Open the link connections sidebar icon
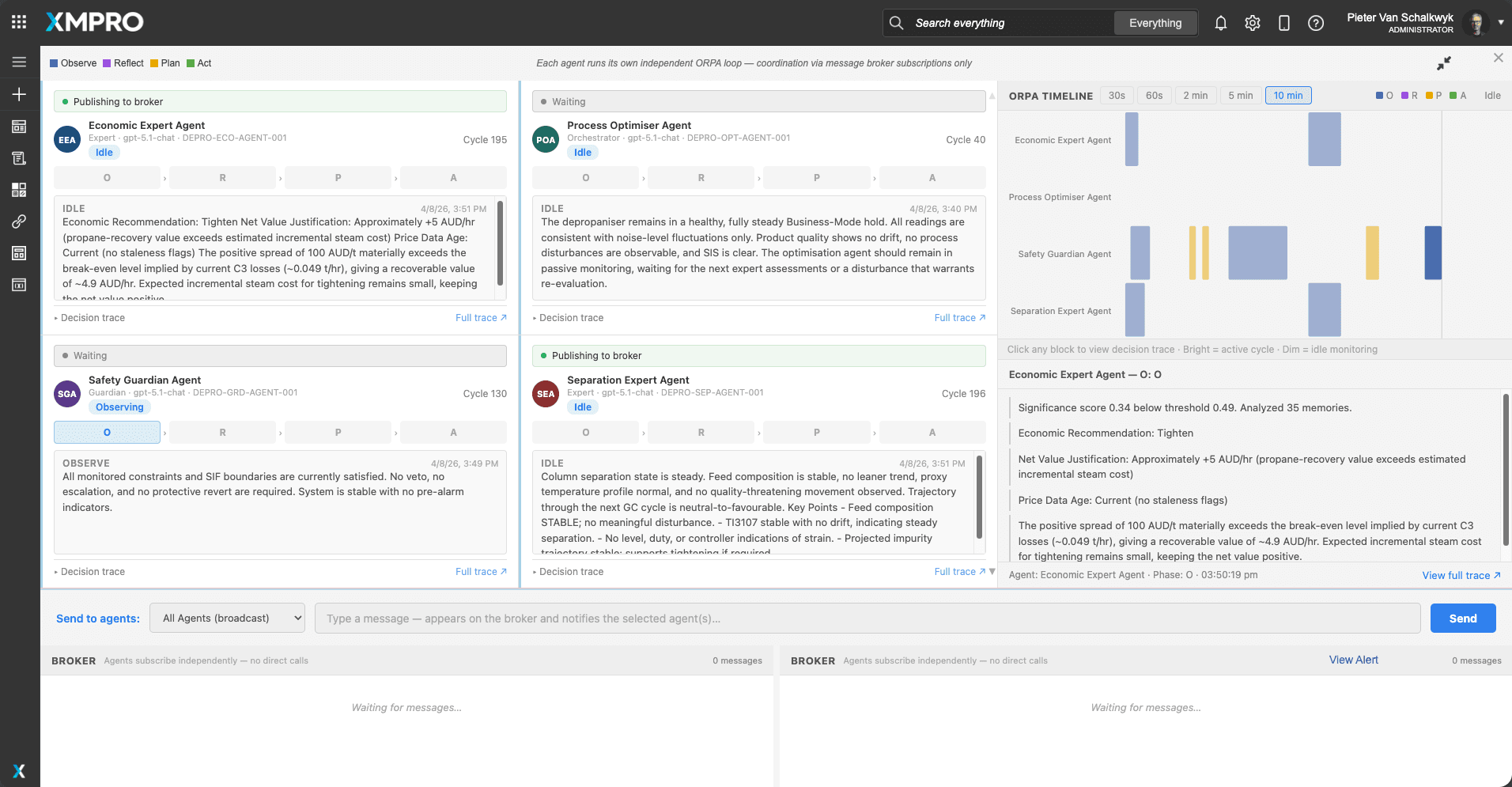 [x=19, y=221]
